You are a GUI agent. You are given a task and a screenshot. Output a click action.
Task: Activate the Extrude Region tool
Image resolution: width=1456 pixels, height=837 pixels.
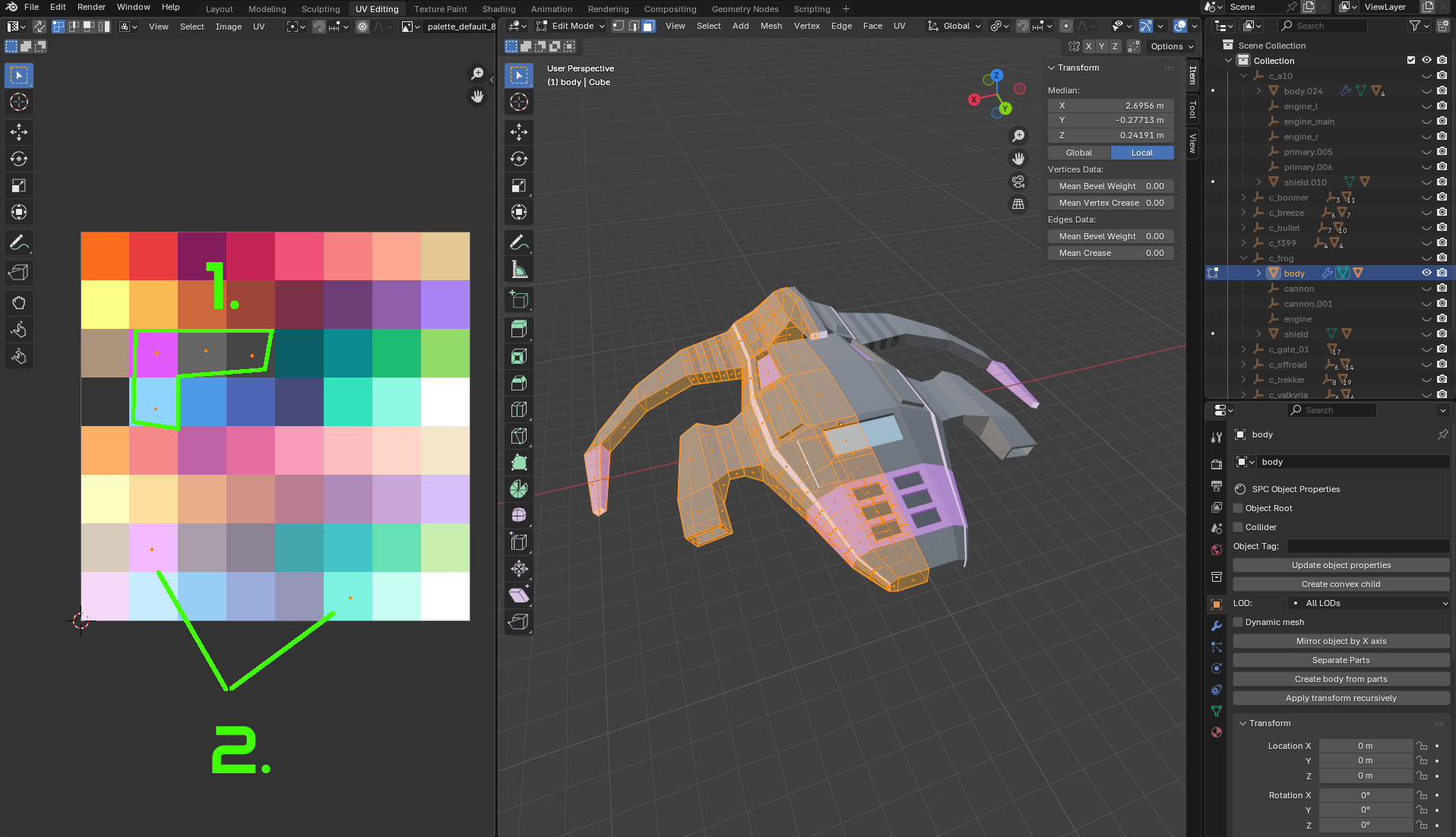point(519,329)
